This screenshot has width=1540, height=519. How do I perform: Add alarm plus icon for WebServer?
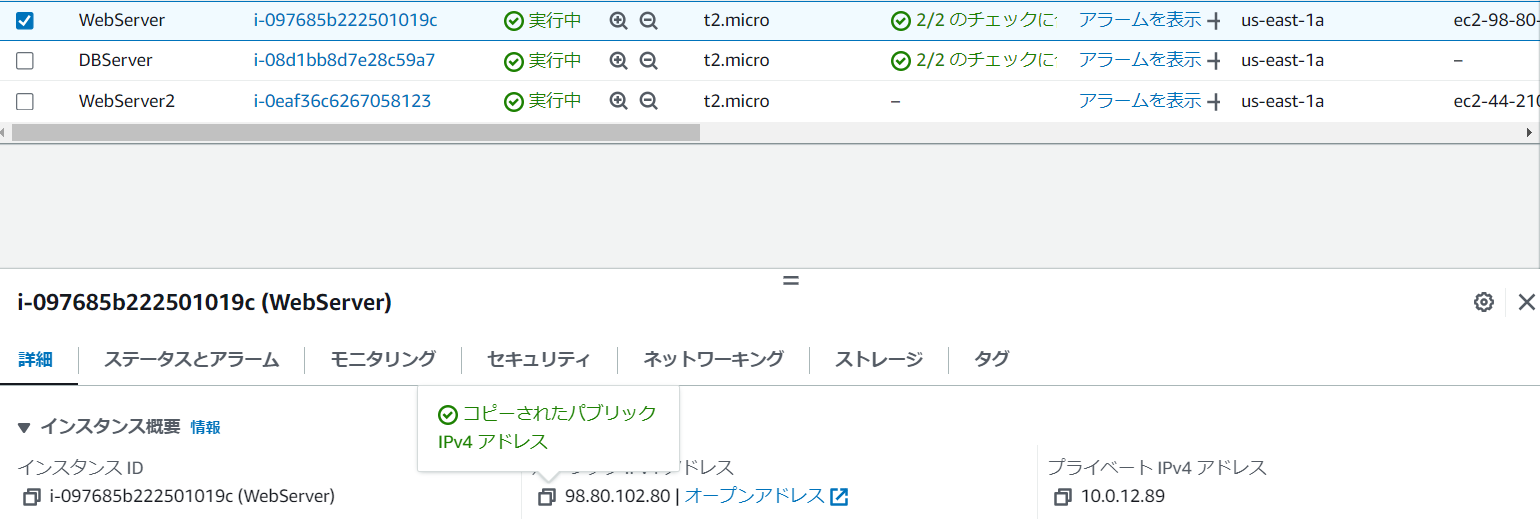coord(1214,20)
